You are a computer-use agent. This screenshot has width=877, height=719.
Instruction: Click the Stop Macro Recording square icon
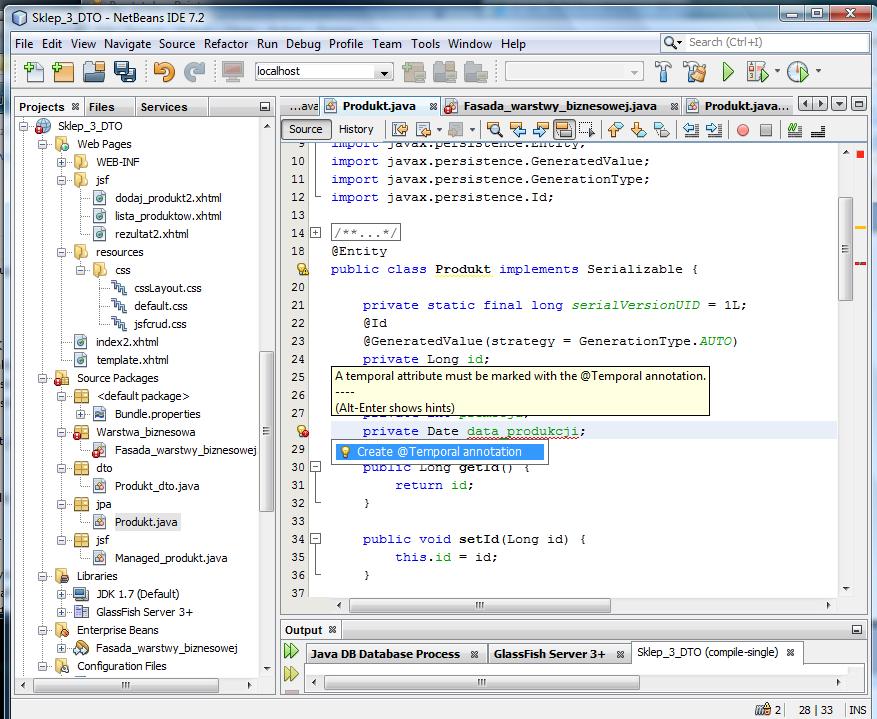click(766, 130)
